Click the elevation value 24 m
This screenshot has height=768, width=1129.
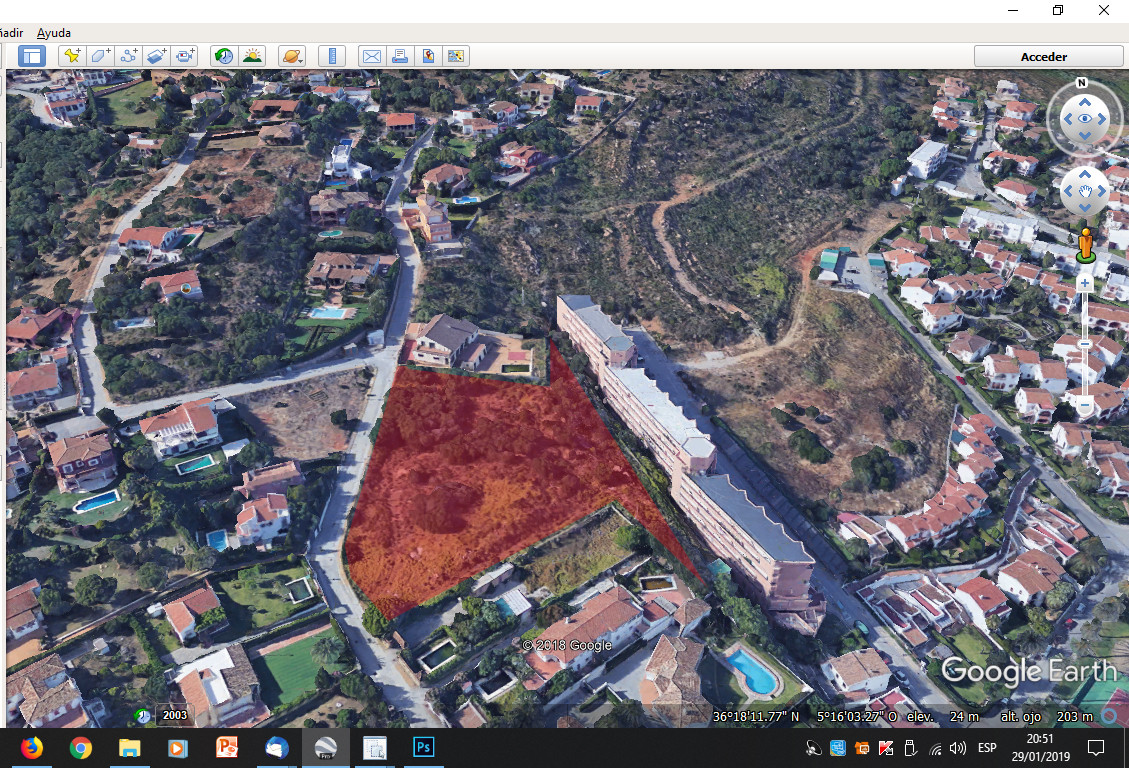tap(964, 716)
